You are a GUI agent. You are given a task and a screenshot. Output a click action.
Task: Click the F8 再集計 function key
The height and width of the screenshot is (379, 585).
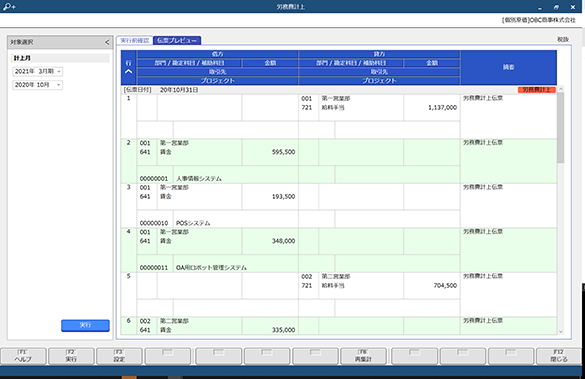pos(363,356)
